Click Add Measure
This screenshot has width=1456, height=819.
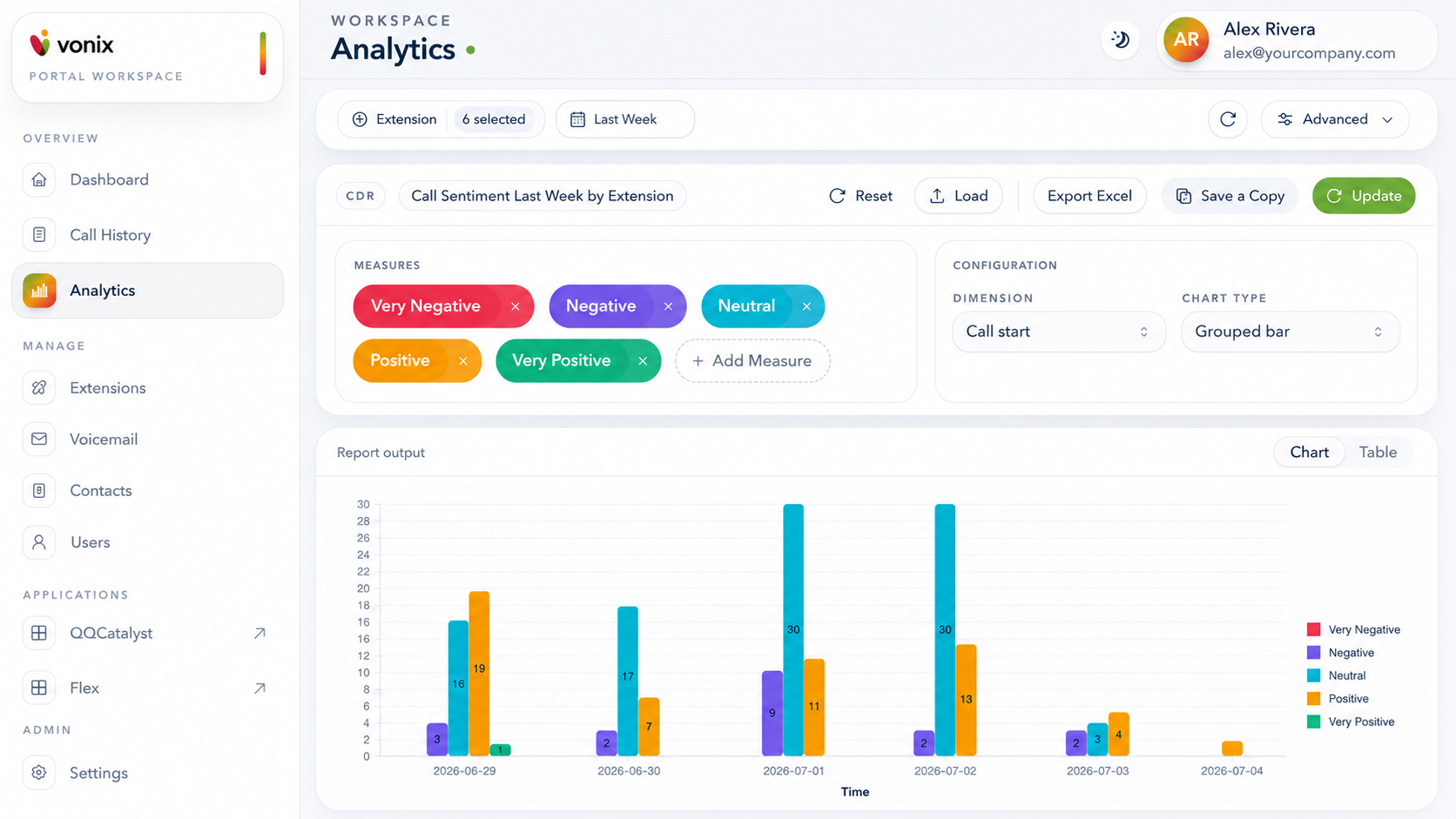pos(752,361)
